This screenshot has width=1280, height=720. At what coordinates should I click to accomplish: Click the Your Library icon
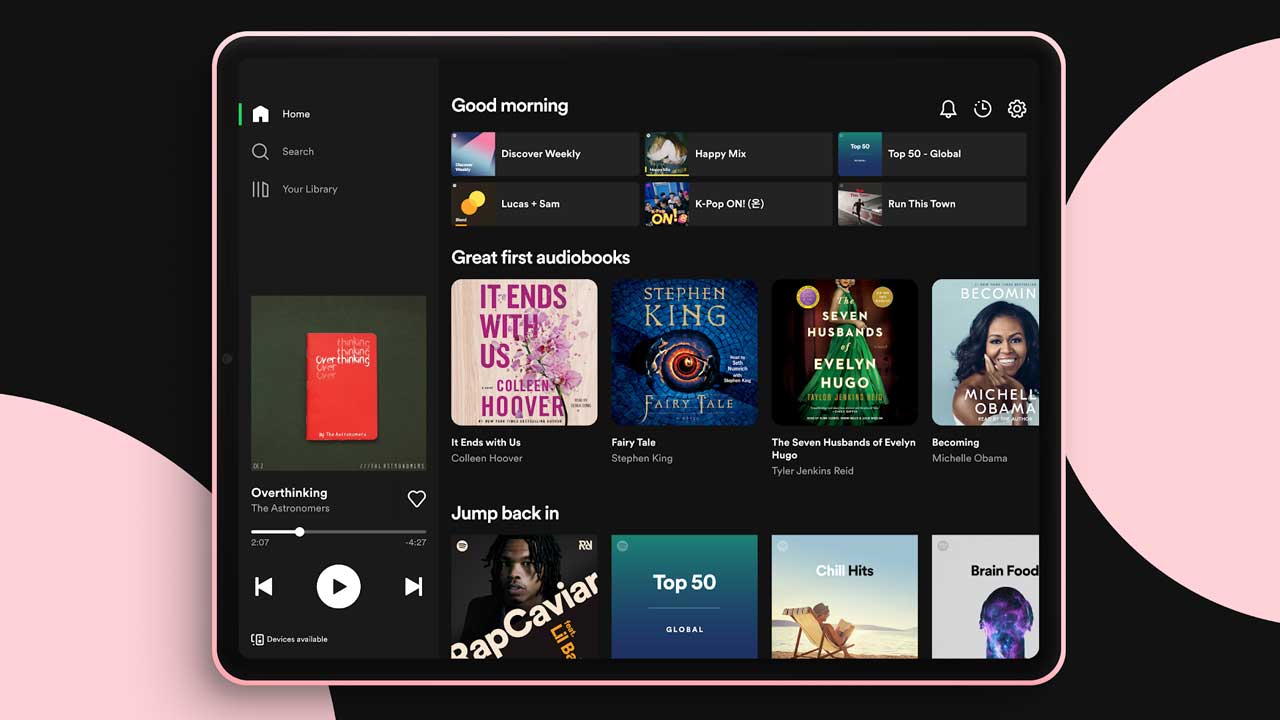click(x=260, y=189)
